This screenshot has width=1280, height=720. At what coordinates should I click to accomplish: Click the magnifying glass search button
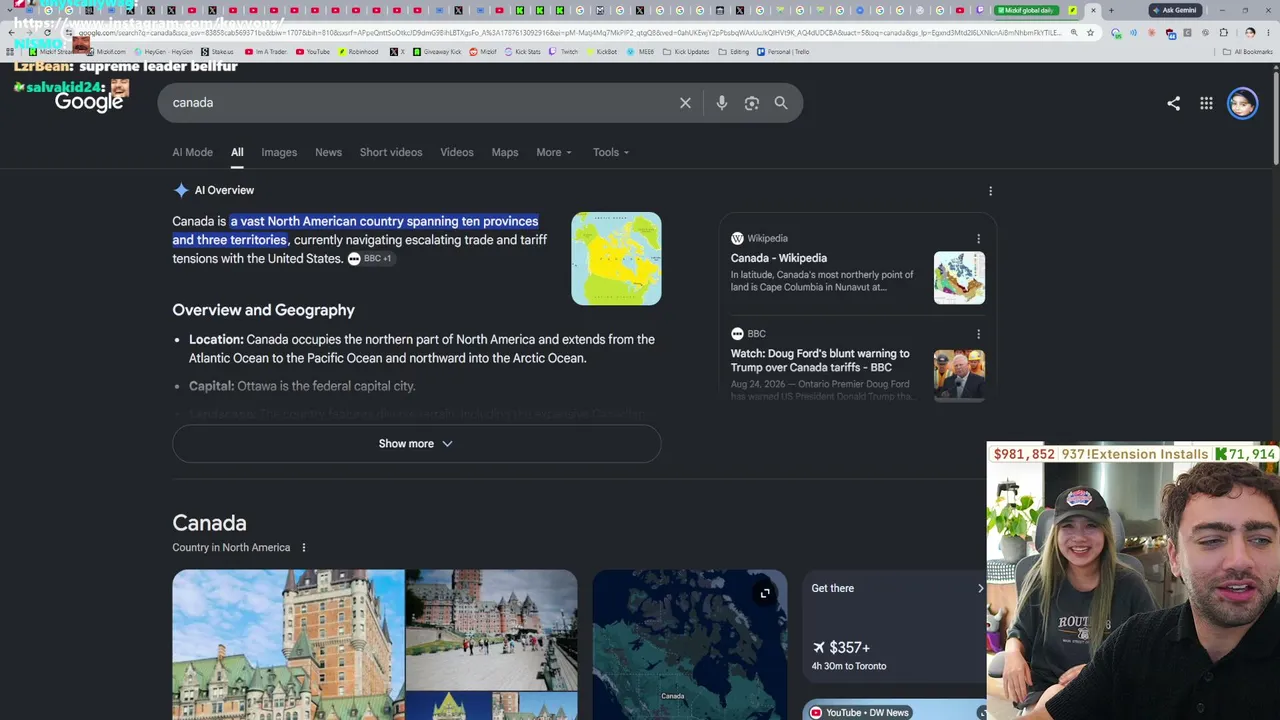click(x=781, y=103)
